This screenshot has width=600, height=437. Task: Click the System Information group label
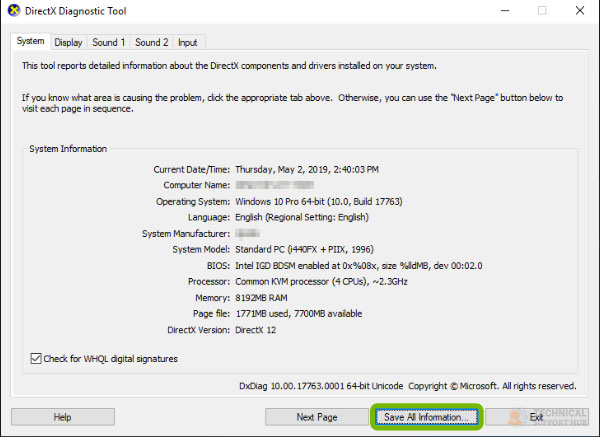tap(68, 149)
